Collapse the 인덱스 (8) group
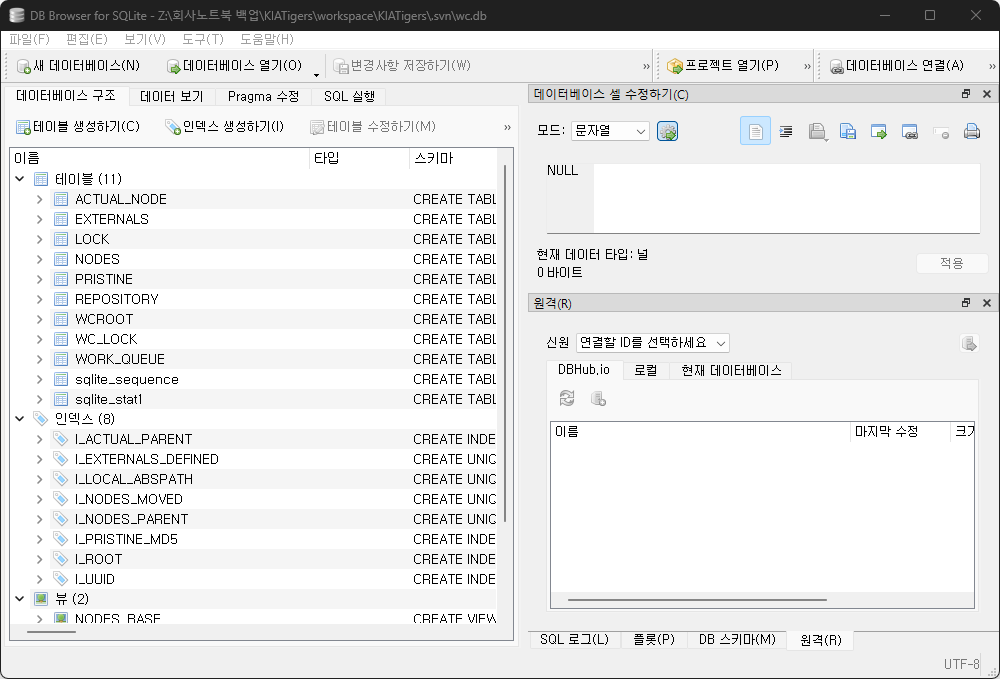The width and height of the screenshot is (1000, 679). tap(20, 419)
